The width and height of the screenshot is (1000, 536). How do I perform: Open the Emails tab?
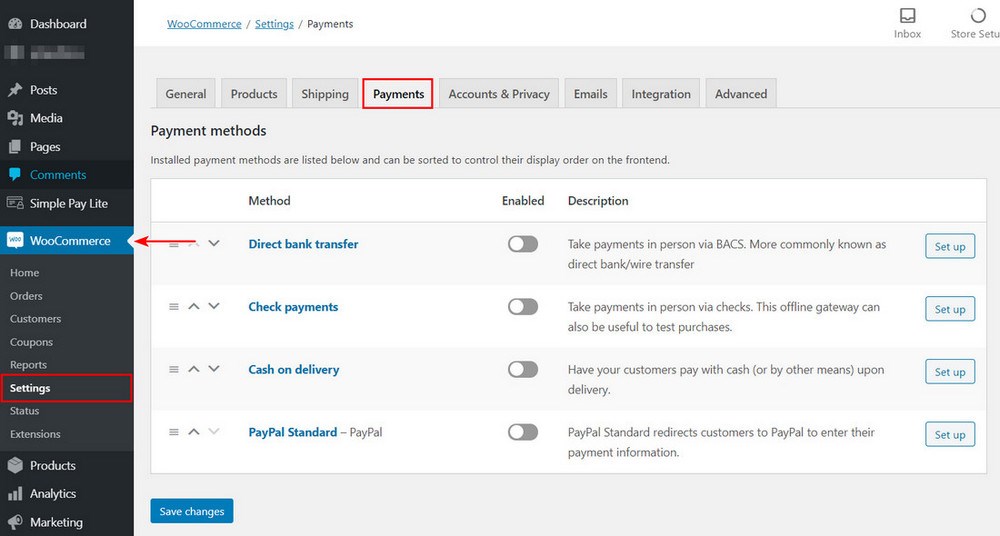click(x=591, y=94)
